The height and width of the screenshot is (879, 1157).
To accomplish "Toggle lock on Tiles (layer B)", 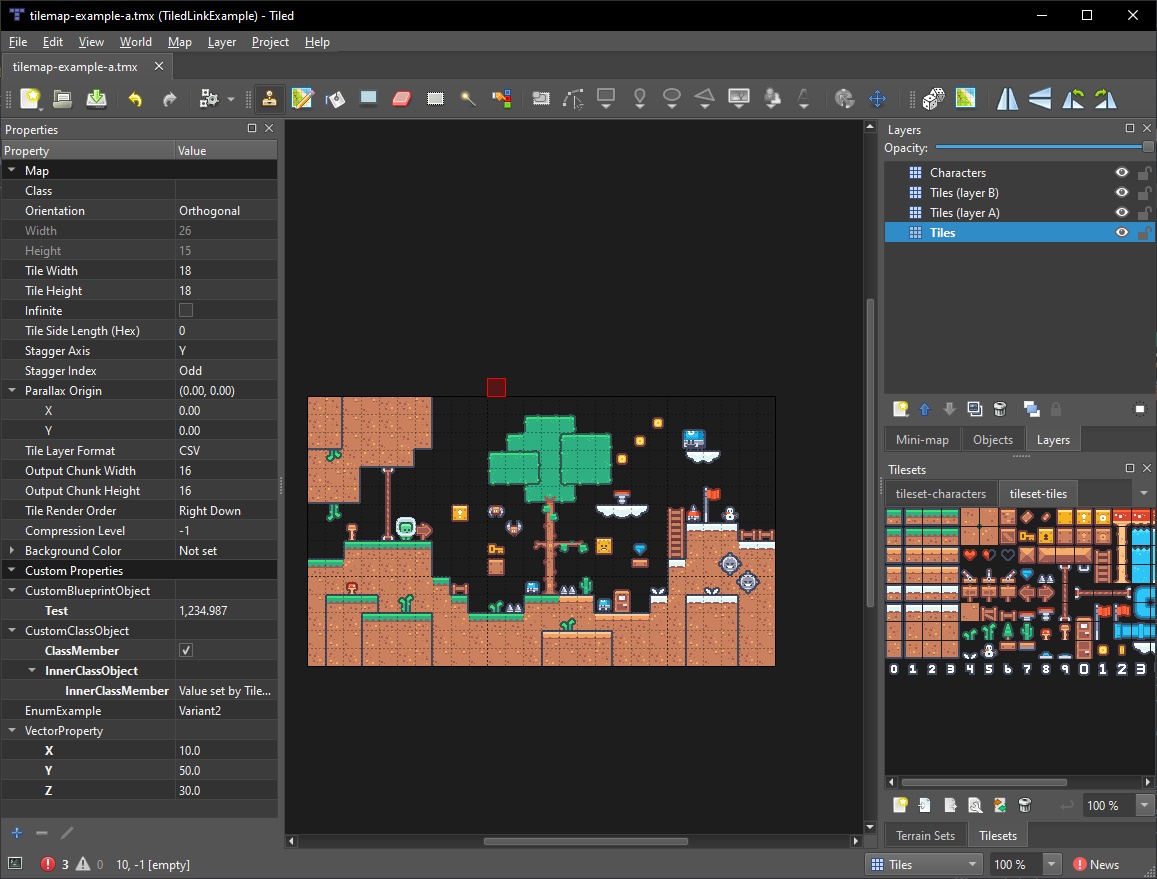I will (x=1144, y=193).
